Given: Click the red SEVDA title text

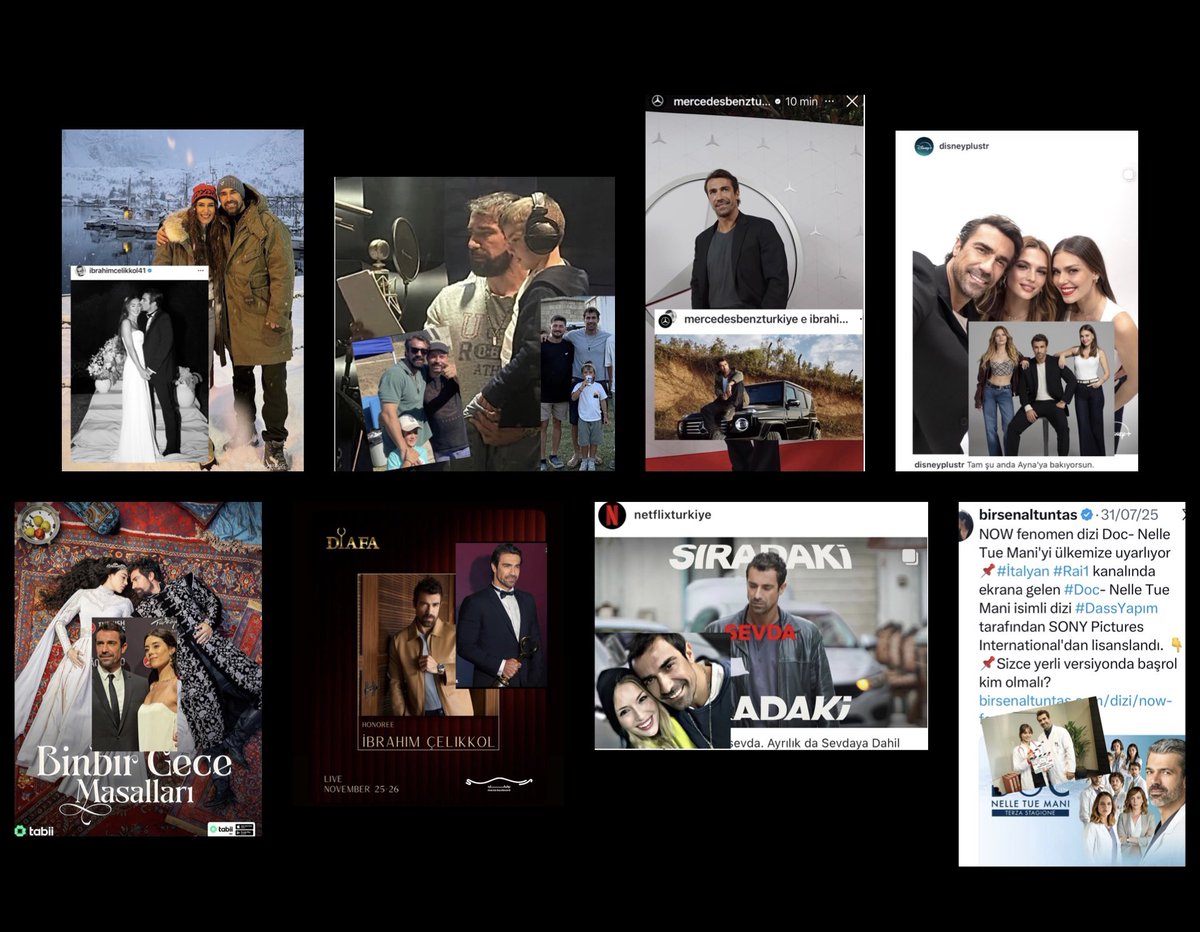Looking at the screenshot, I should [x=760, y=632].
